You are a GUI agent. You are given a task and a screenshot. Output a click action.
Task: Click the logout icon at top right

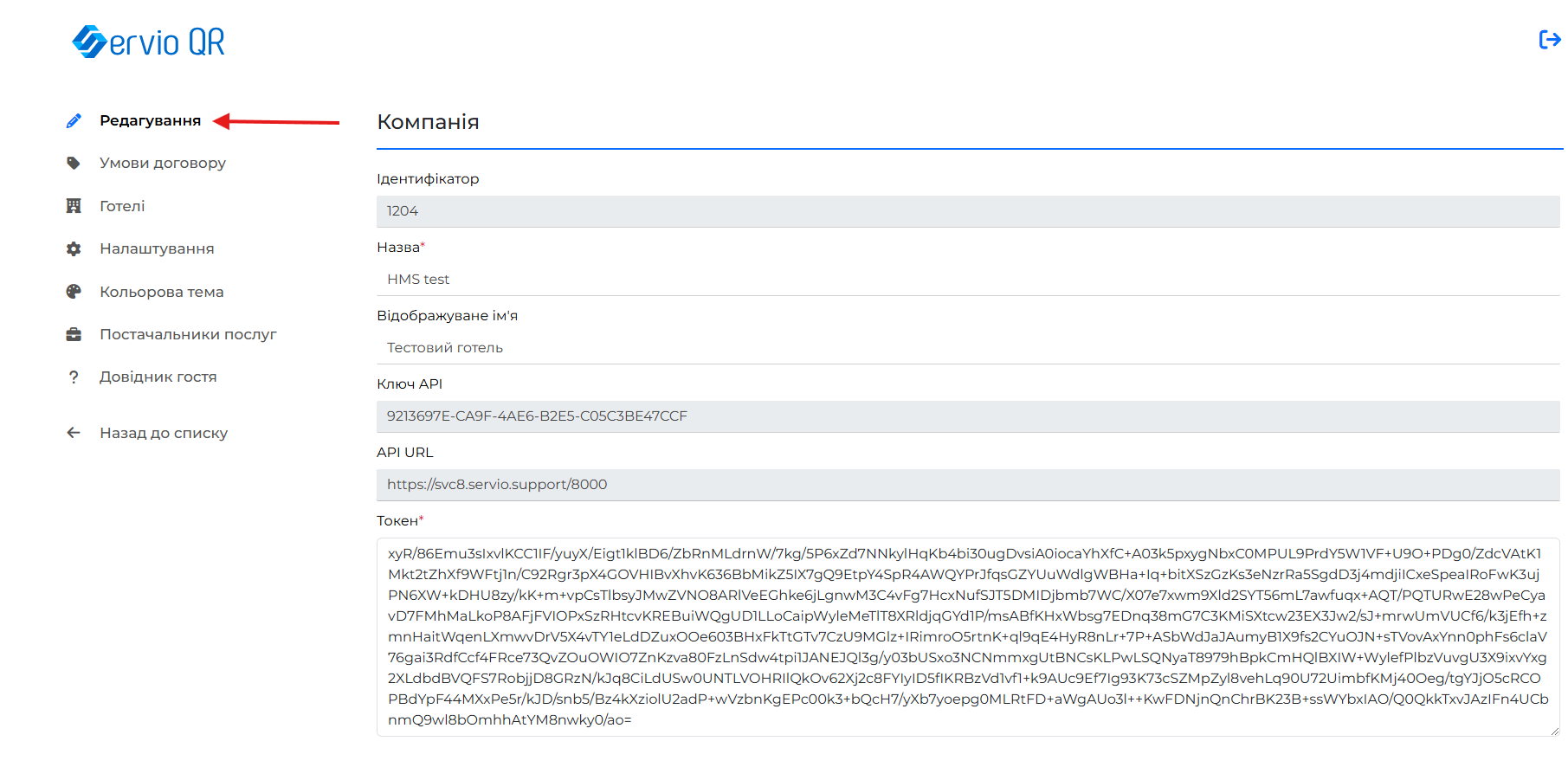coord(1549,40)
